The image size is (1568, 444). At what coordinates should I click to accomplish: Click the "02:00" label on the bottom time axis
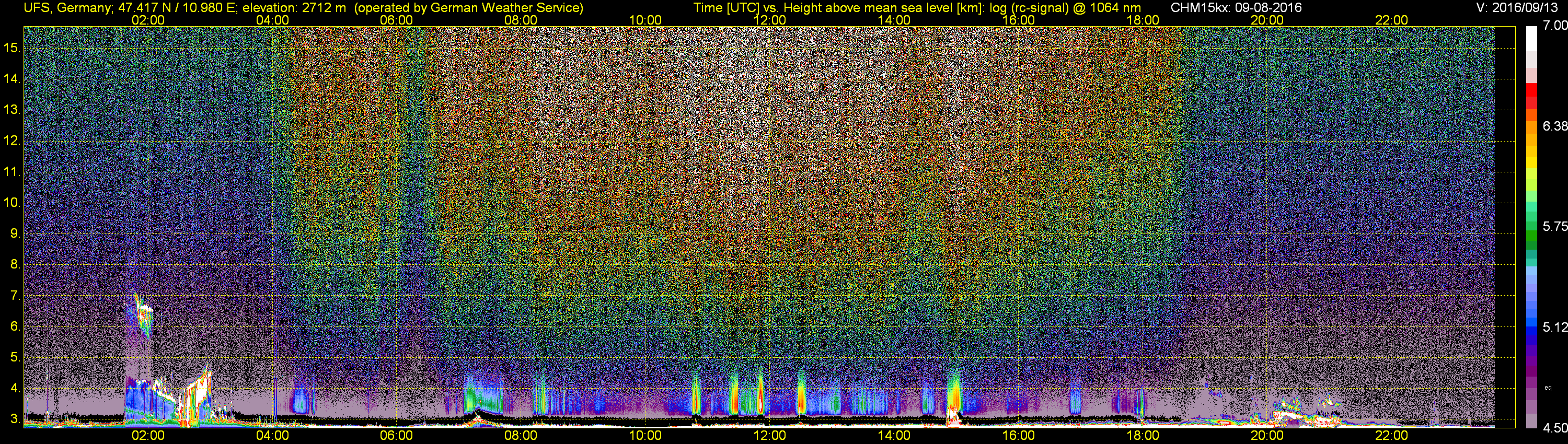click(148, 436)
